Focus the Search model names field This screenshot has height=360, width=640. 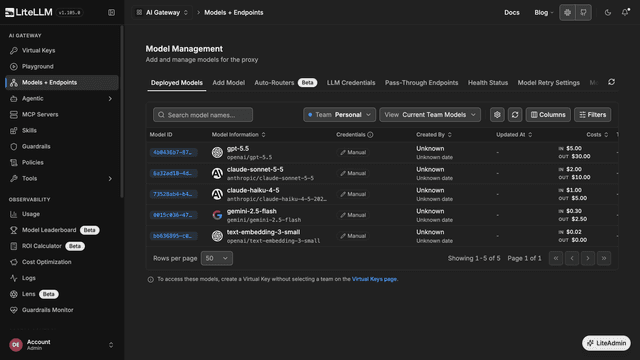pyautogui.click(x=203, y=115)
